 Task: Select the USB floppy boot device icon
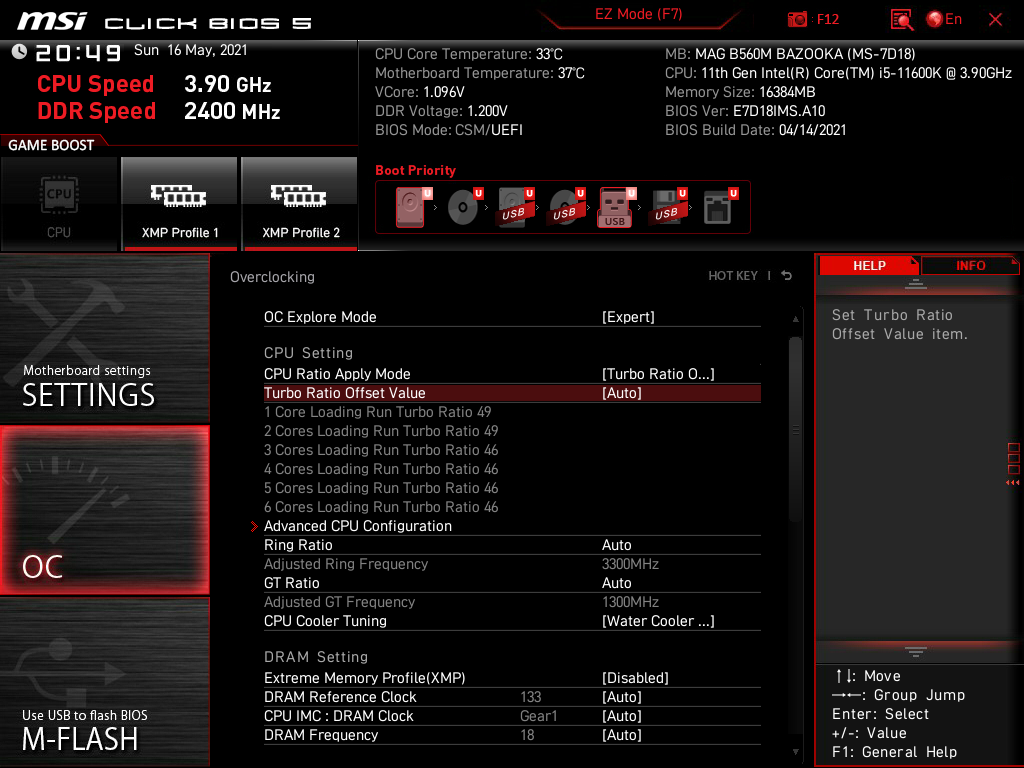coord(669,207)
